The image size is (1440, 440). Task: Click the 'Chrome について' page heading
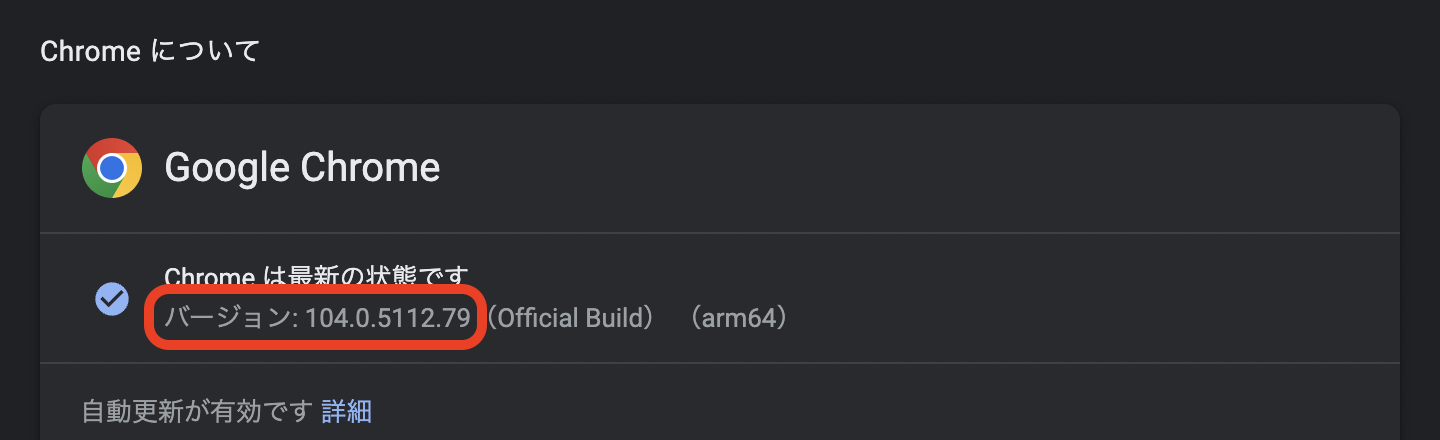(x=150, y=51)
